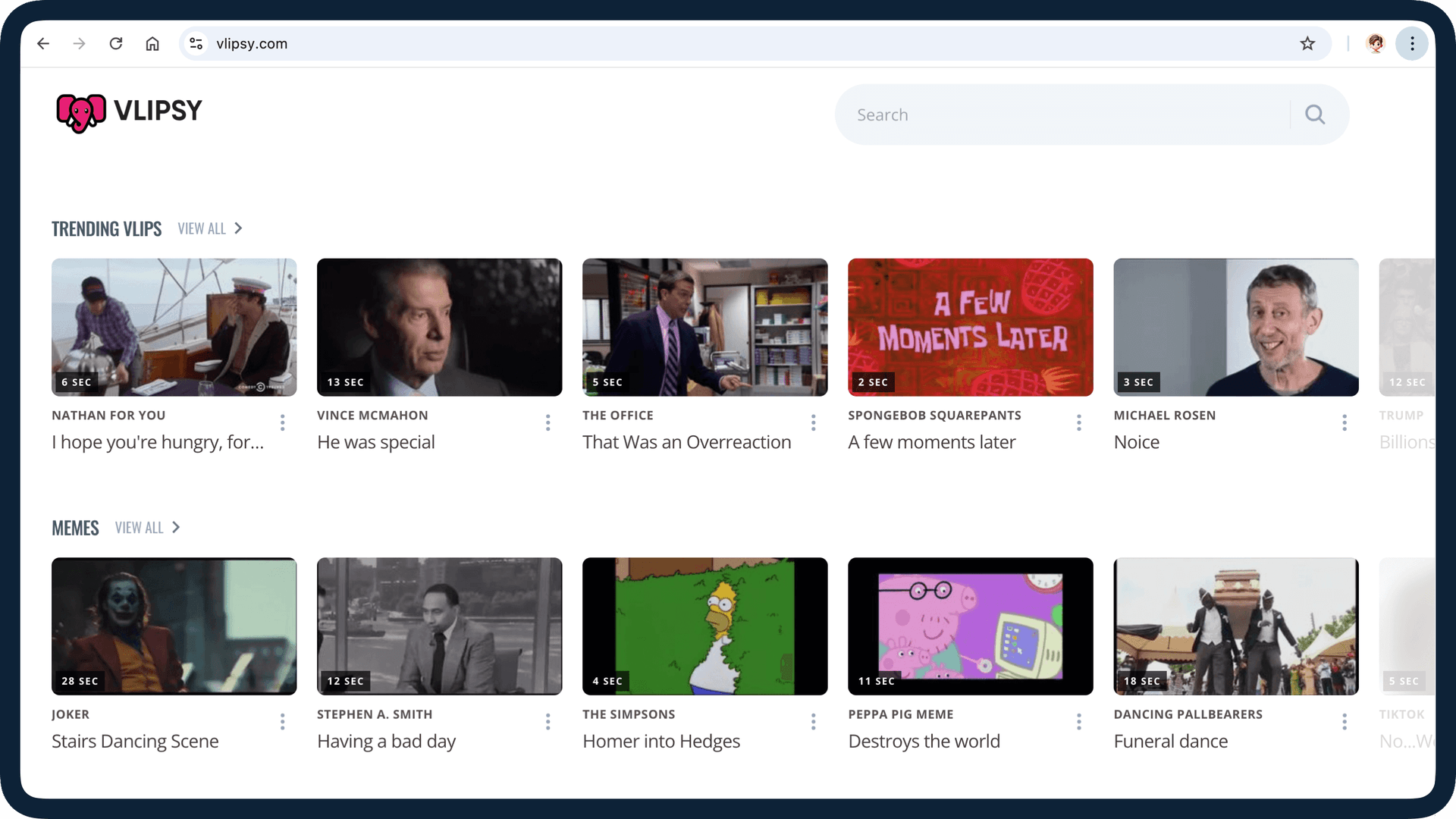Open 'Funeral dance' clip title
Image resolution: width=1456 pixels, height=819 pixels.
[x=1171, y=742]
